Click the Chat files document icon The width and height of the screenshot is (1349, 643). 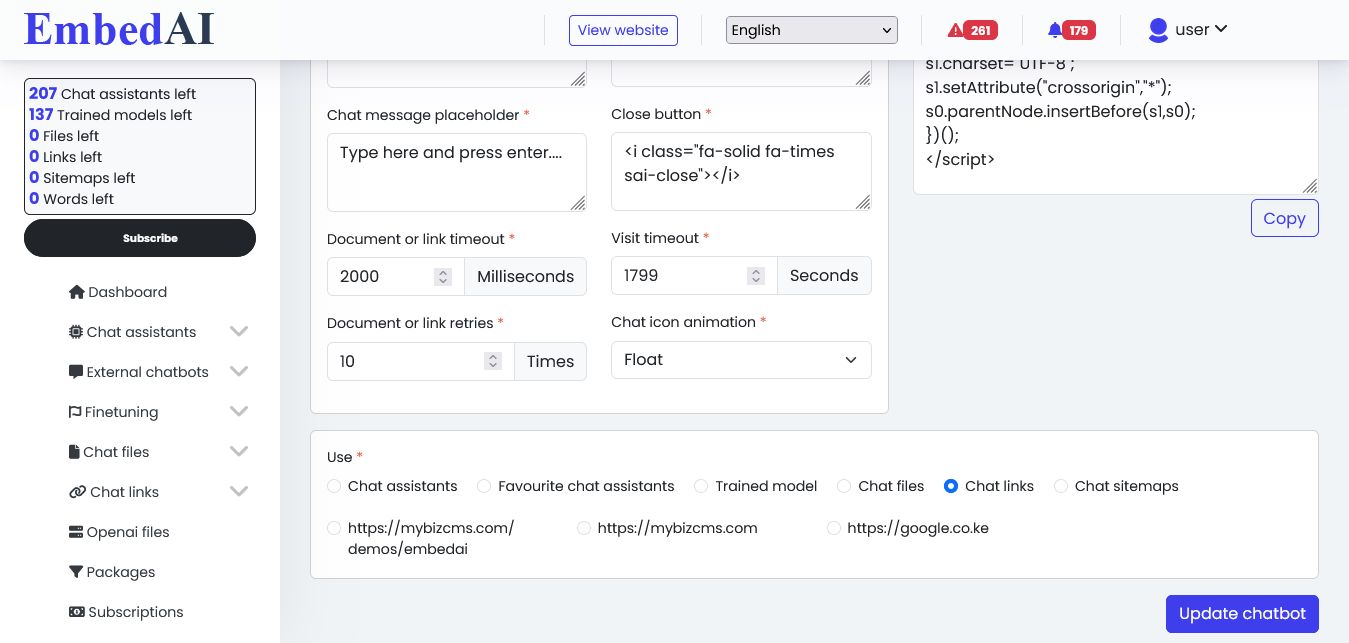74,452
